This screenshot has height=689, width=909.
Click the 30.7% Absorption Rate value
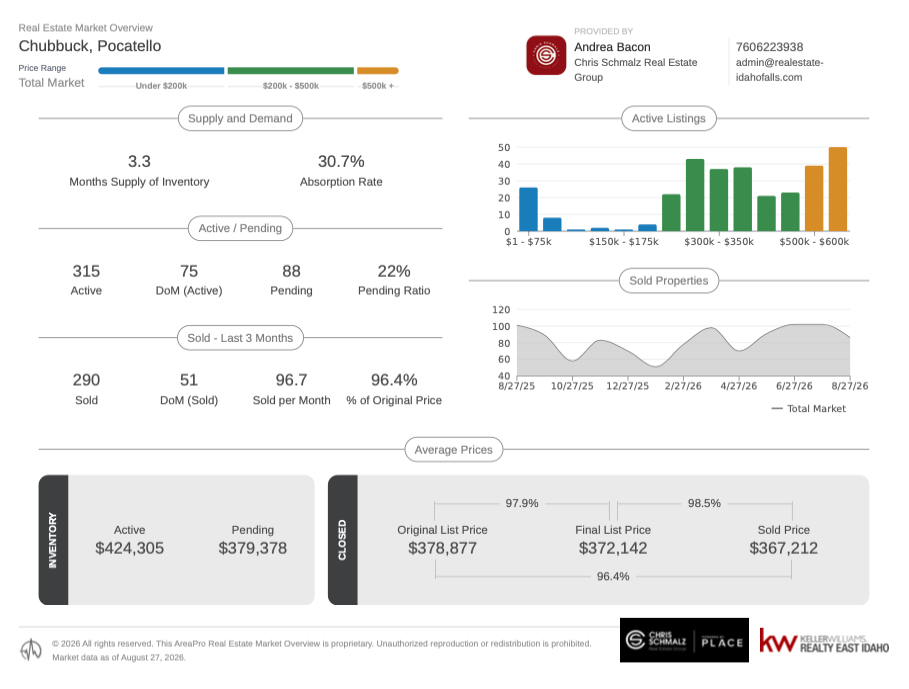[341, 161]
